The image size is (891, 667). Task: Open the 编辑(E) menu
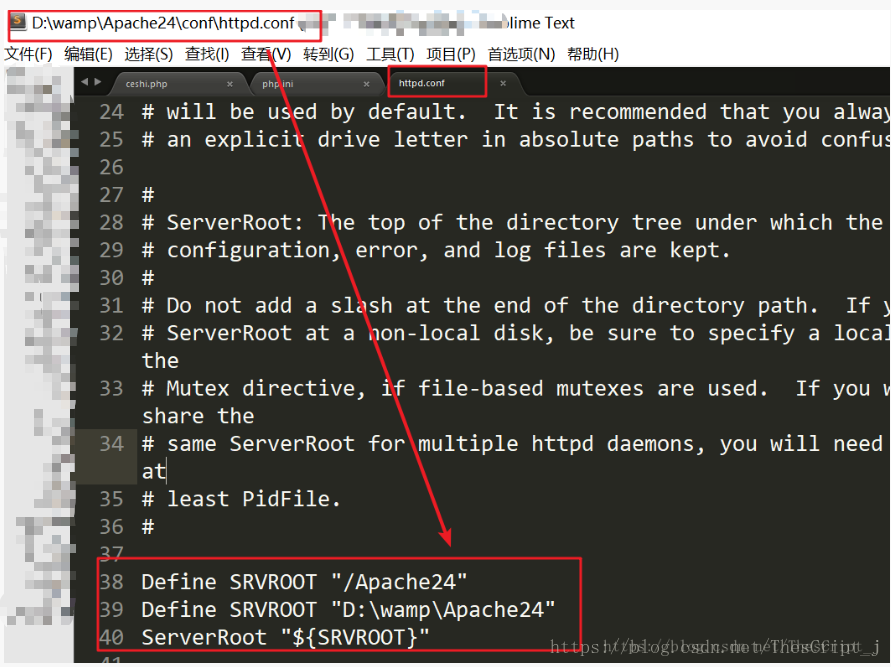pyautogui.click(x=88, y=55)
